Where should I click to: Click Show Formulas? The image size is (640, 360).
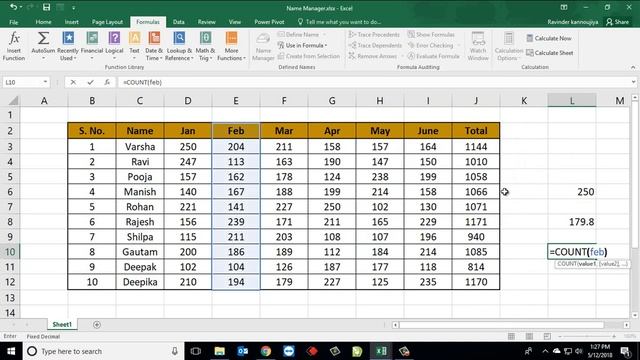[431, 35]
